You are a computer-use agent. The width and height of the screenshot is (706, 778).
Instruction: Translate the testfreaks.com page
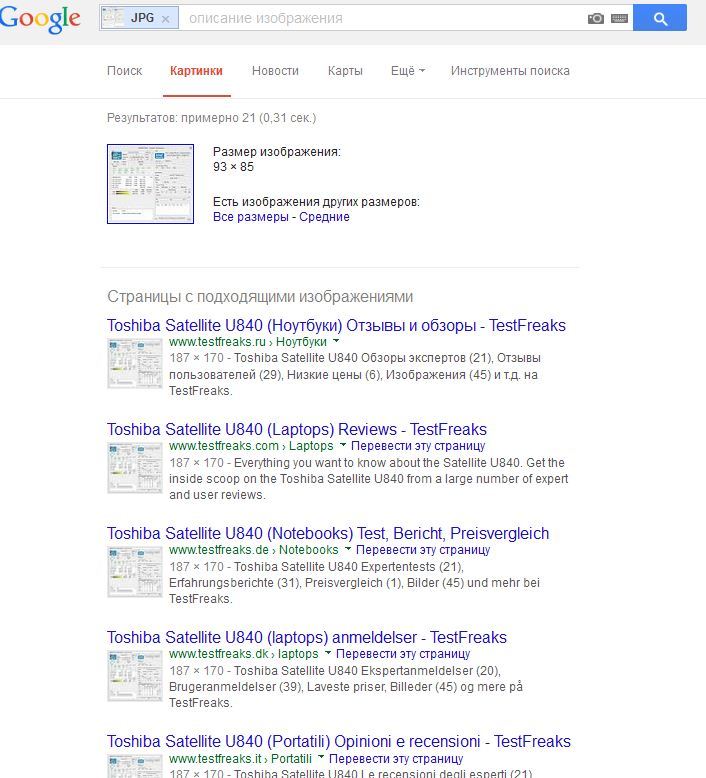point(418,446)
